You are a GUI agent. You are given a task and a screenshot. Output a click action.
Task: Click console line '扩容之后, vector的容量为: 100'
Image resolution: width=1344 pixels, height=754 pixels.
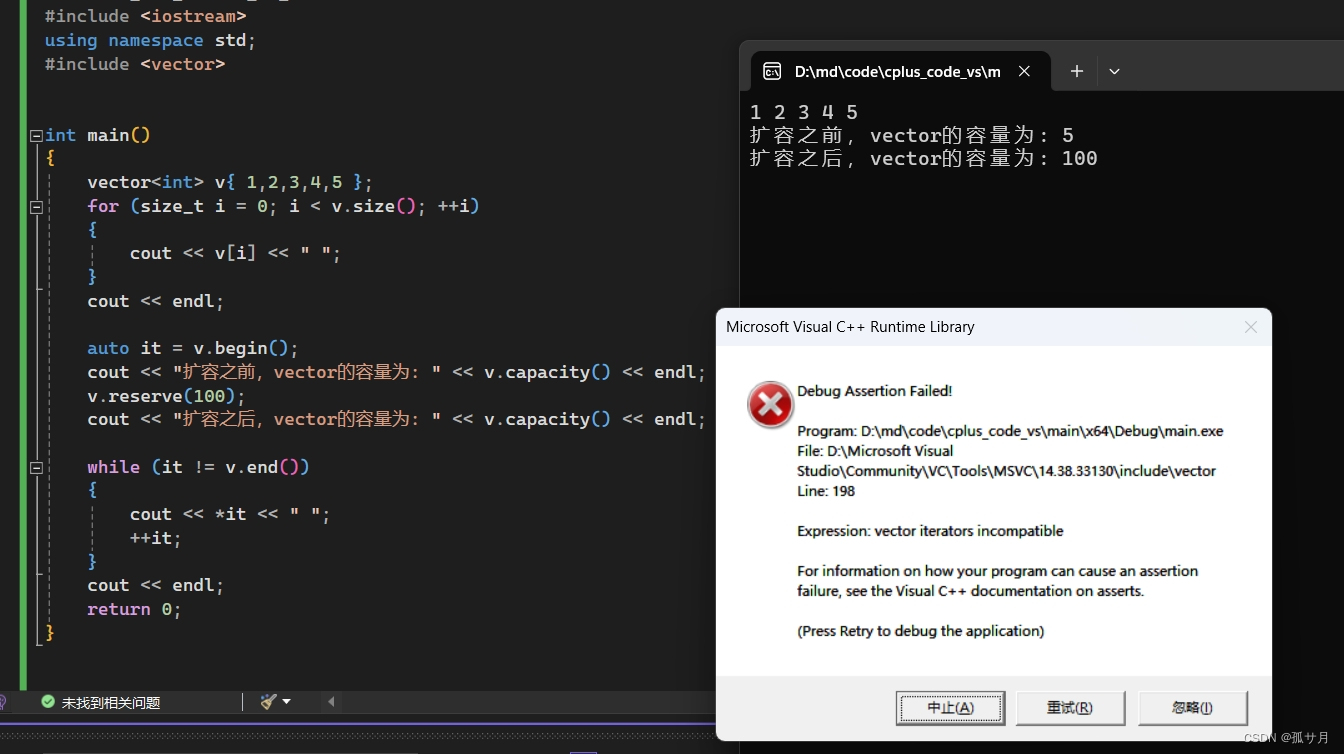tap(923, 158)
